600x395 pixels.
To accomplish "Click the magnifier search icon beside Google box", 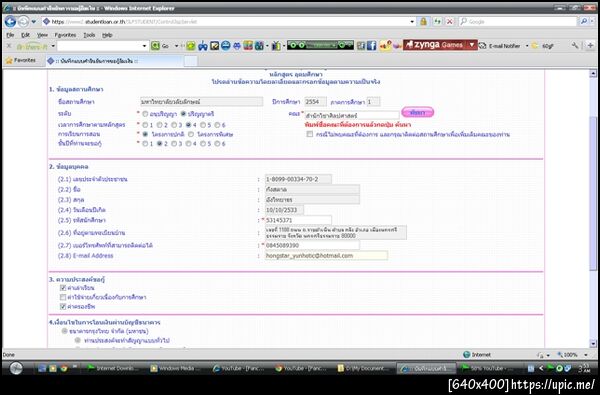I will [584, 21].
